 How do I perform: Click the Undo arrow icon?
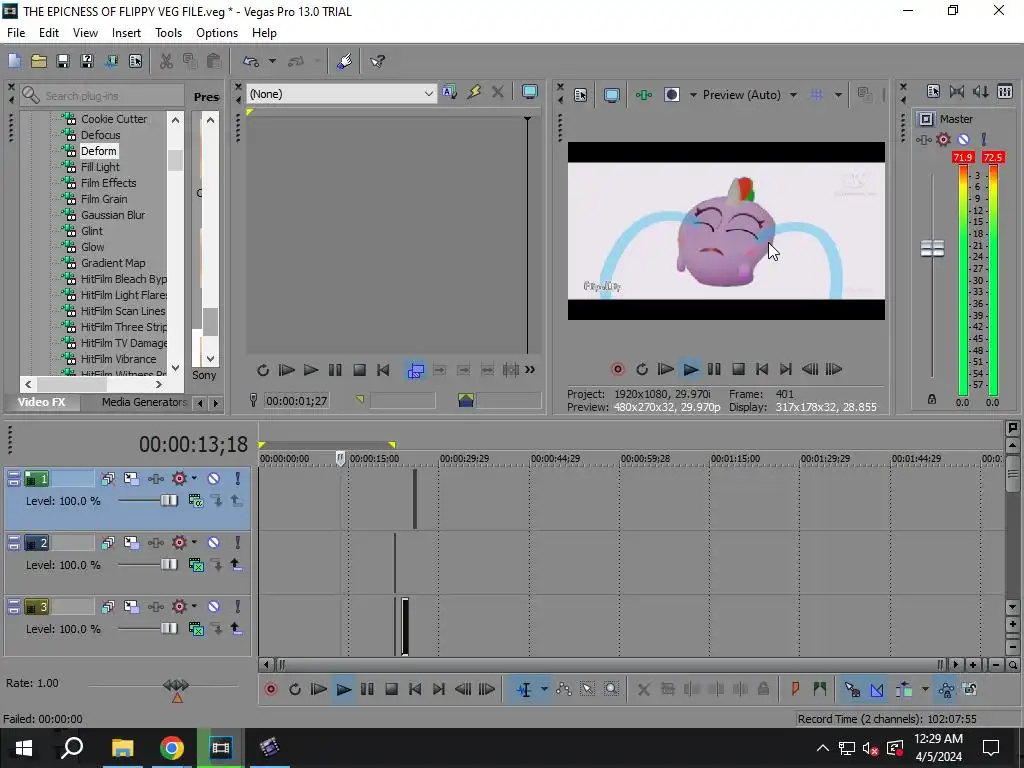(x=251, y=61)
